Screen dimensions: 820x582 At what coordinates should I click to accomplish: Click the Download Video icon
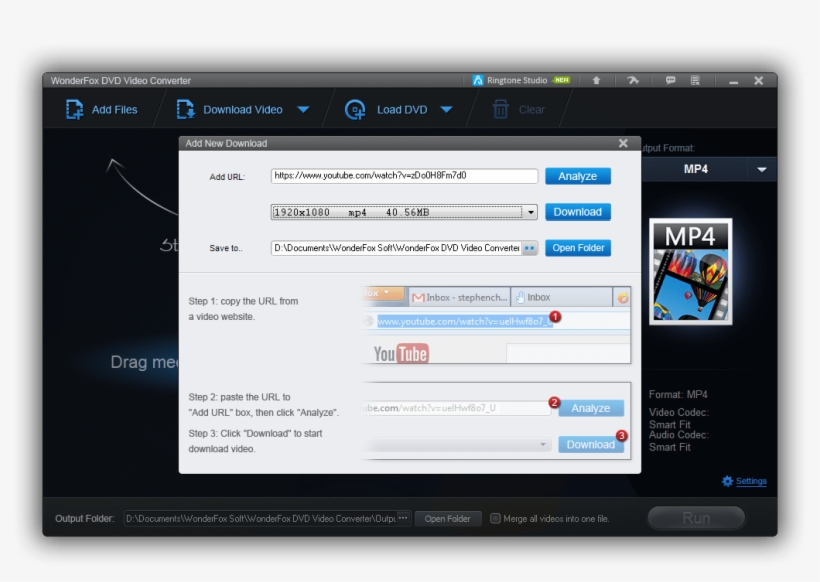click(185, 110)
